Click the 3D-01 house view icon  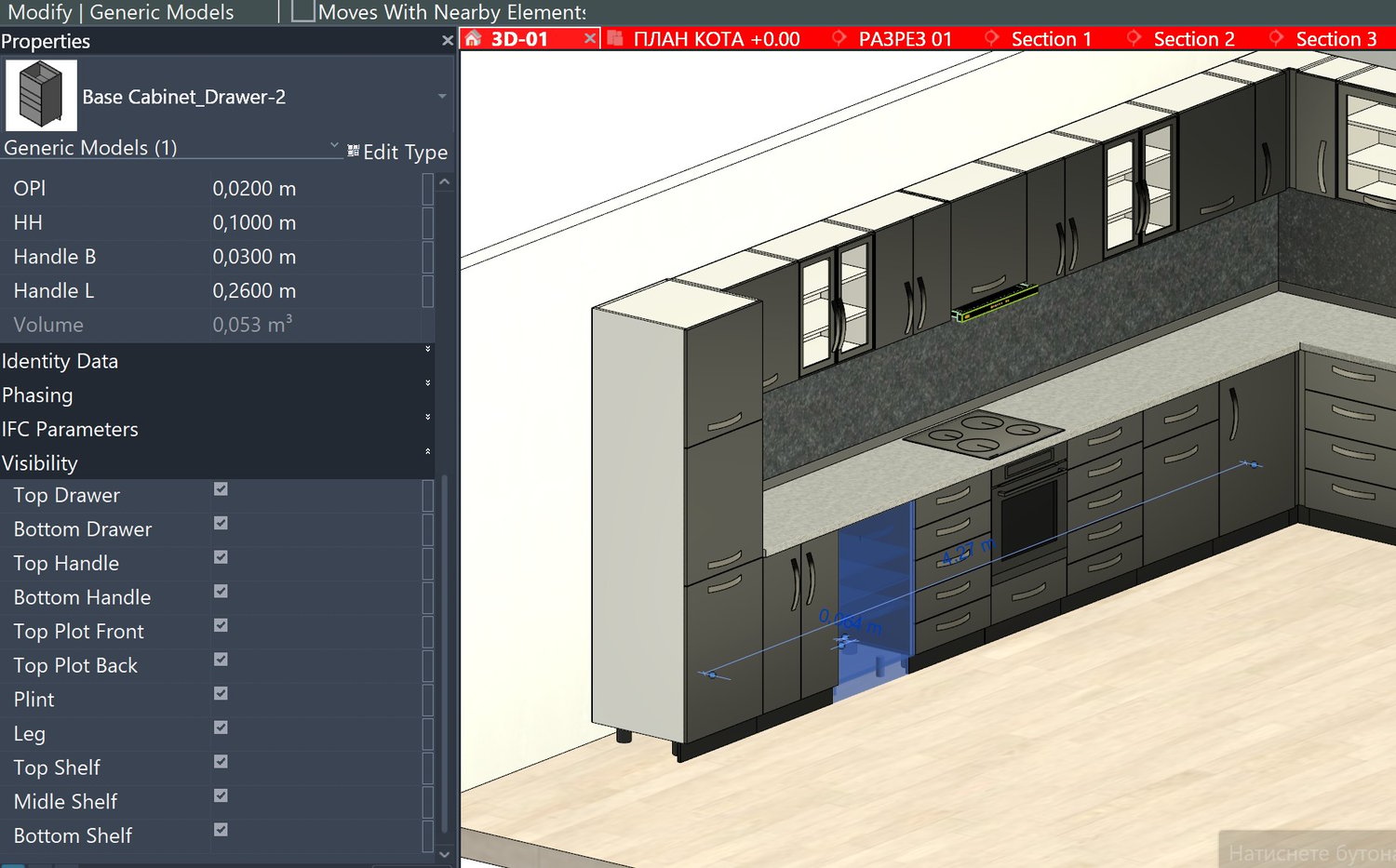pos(474,38)
